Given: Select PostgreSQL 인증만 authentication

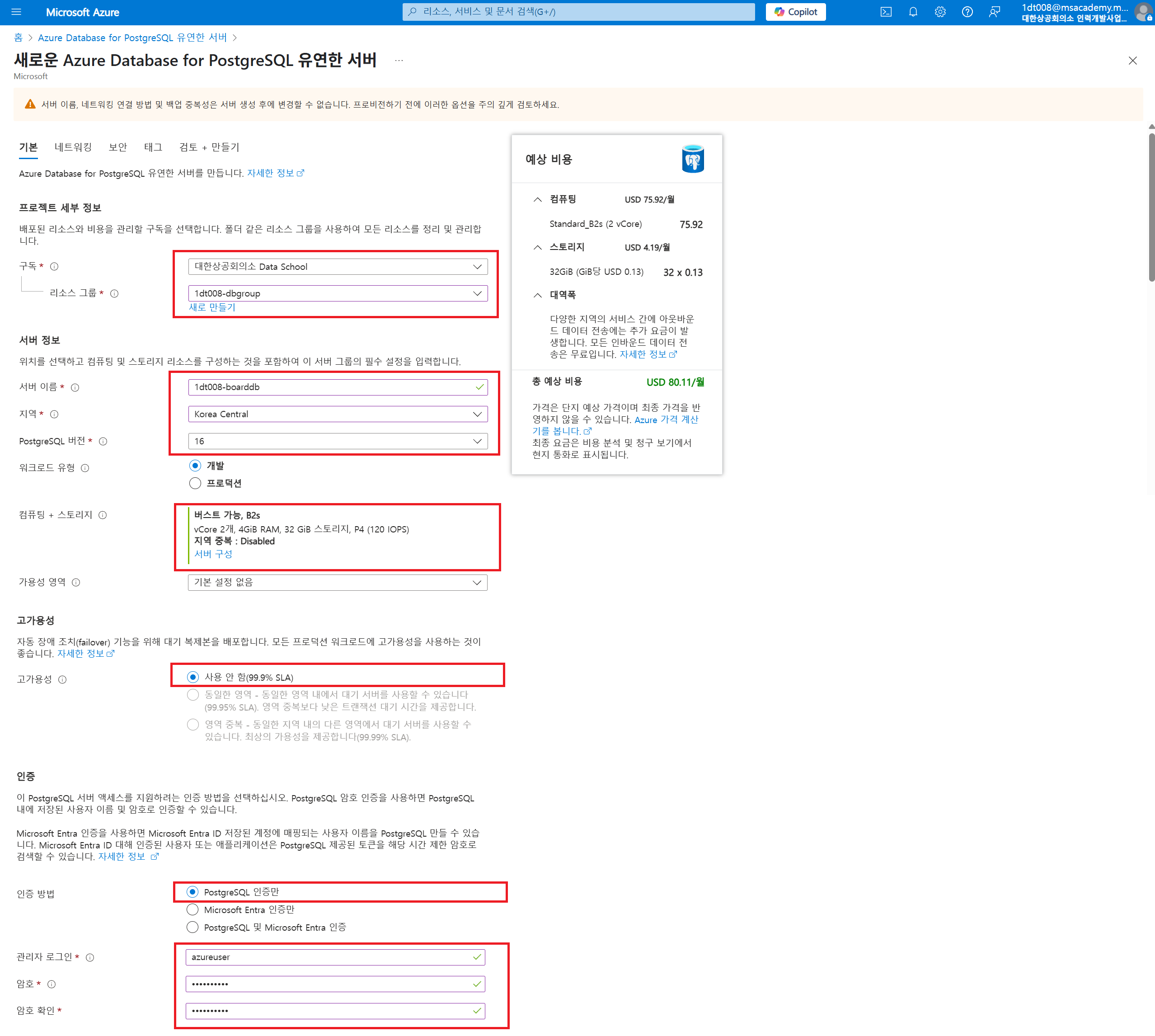Looking at the screenshot, I should [192, 892].
